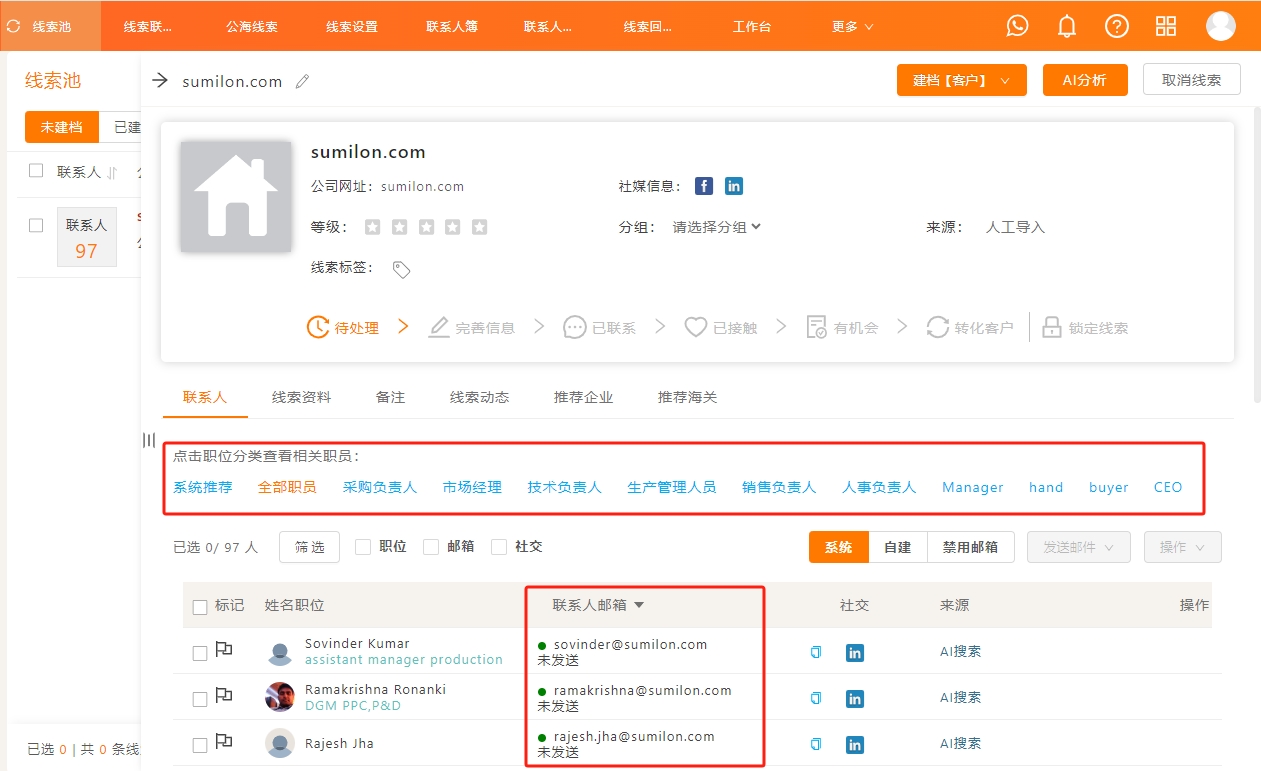Flag the Ramakrishna Ronanki contact
This screenshot has height=771, width=1261.
pos(224,696)
